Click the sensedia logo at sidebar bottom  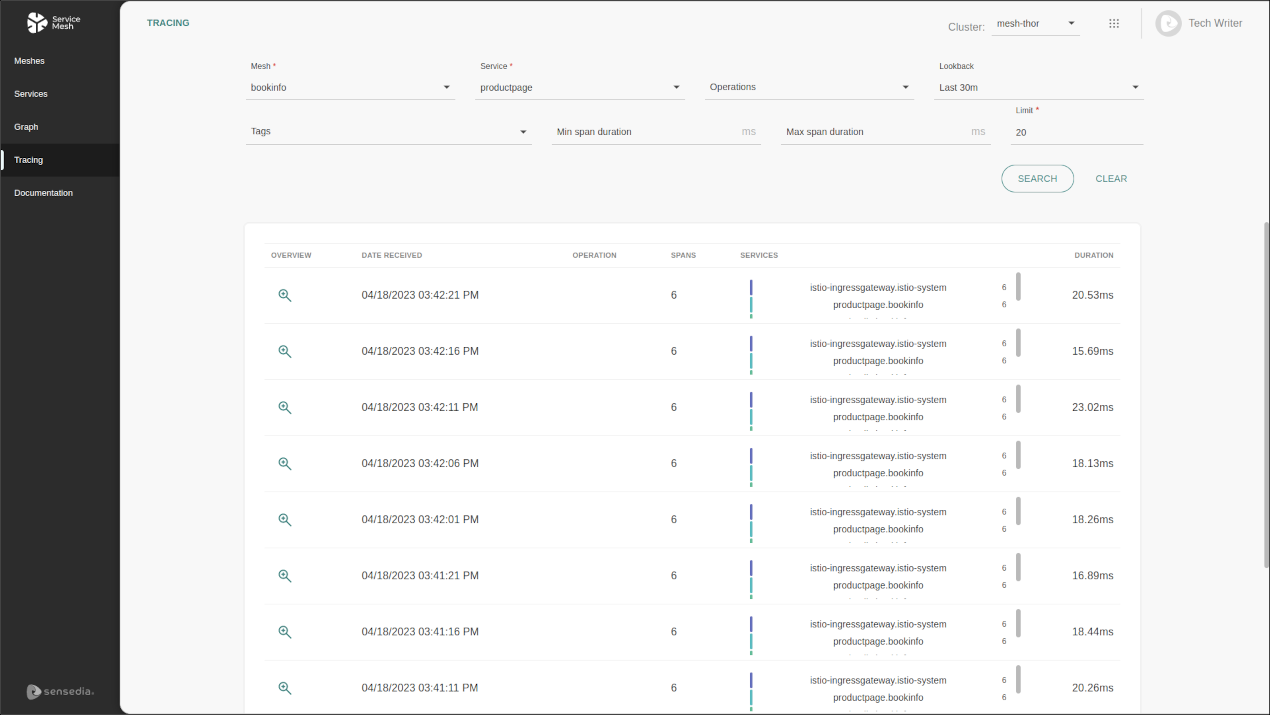[60, 691]
